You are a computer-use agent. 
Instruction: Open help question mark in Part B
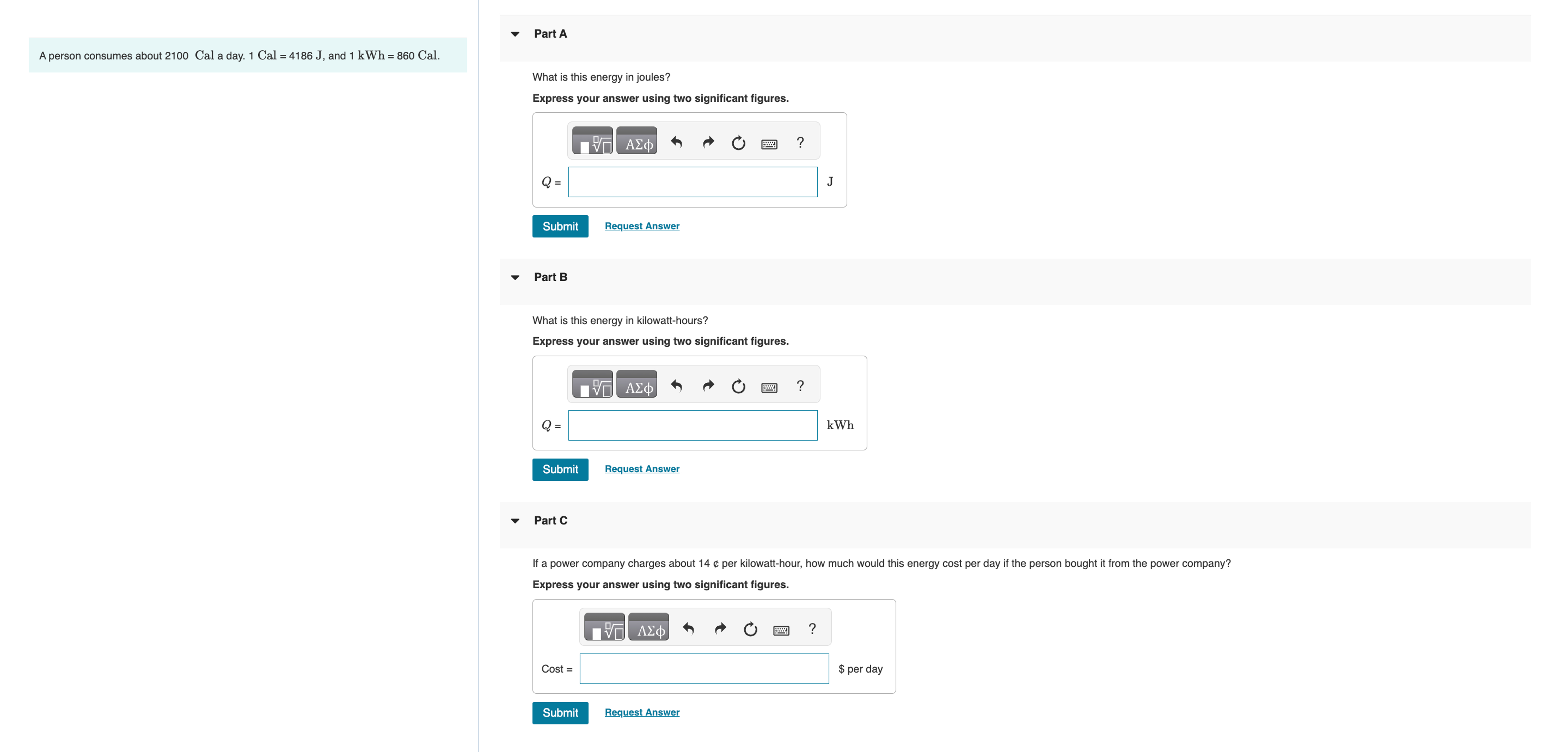[x=800, y=386]
